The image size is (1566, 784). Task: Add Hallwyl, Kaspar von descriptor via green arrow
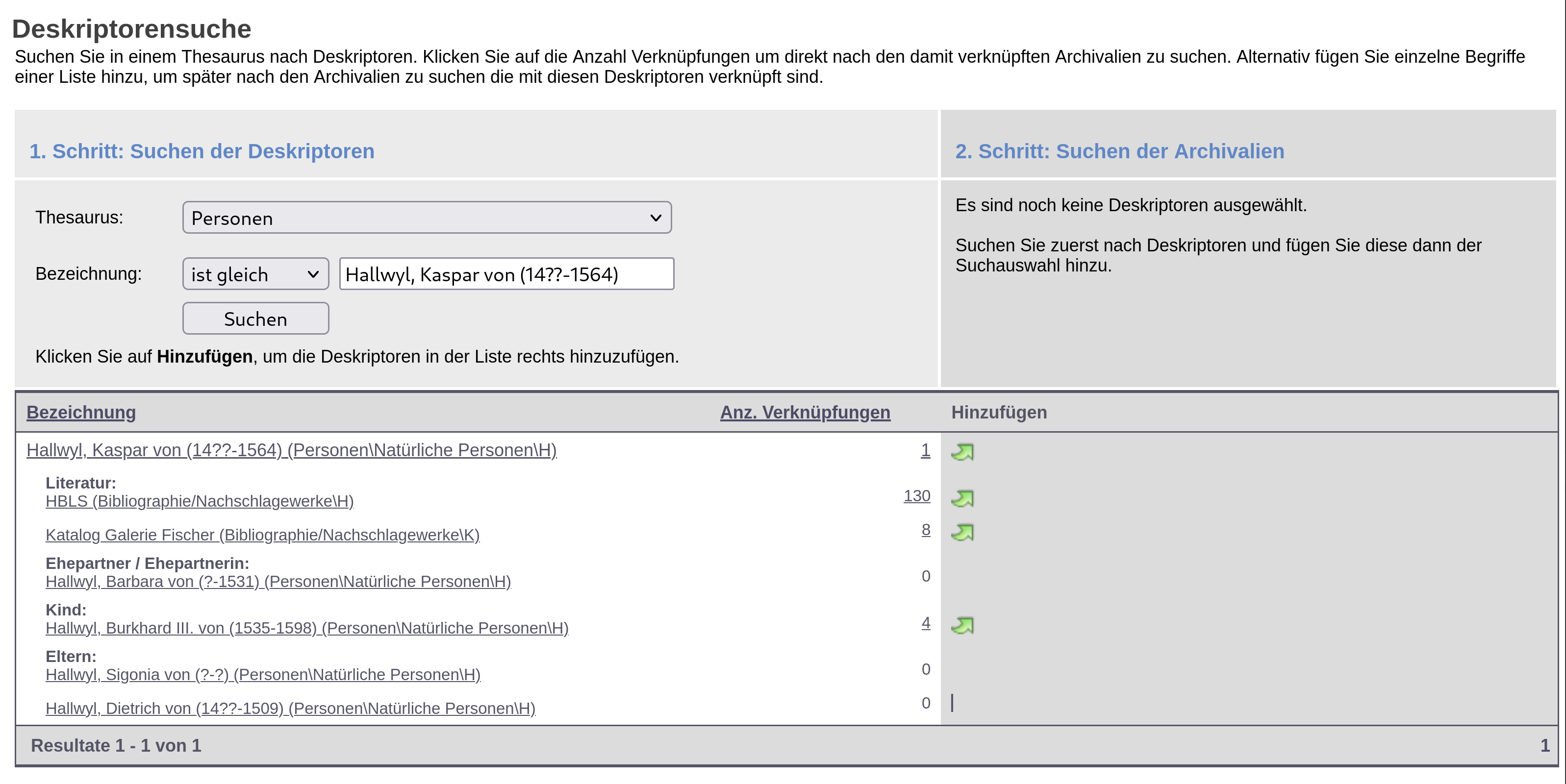[x=962, y=452]
